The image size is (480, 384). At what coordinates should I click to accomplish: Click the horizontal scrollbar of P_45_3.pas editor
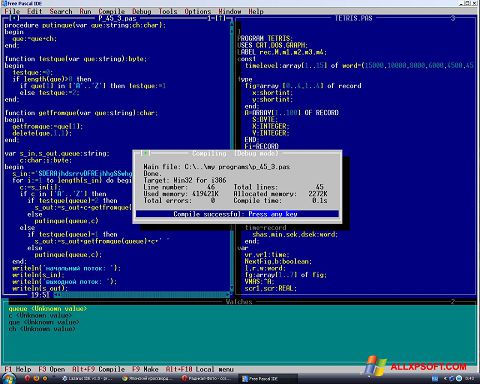(x=142, y=295)
